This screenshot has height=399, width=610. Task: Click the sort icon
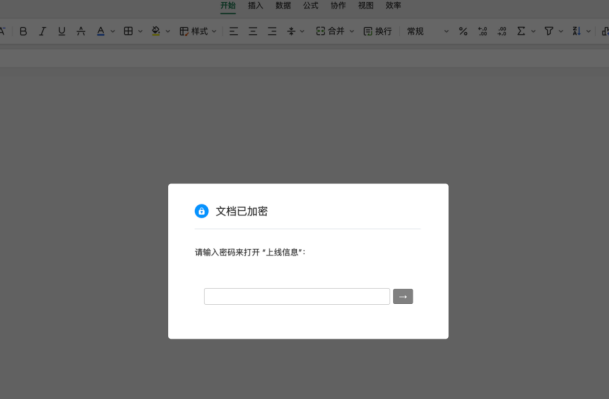tap(577, 32)
